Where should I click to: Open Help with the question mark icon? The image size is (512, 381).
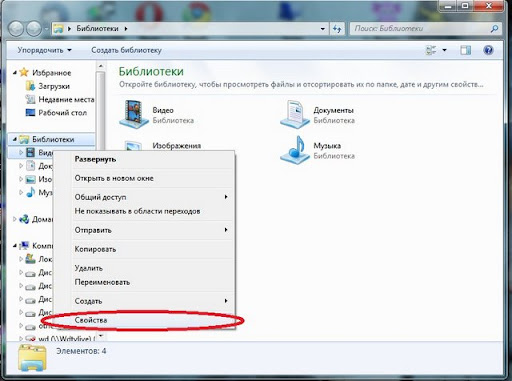(x=488, y=50)
